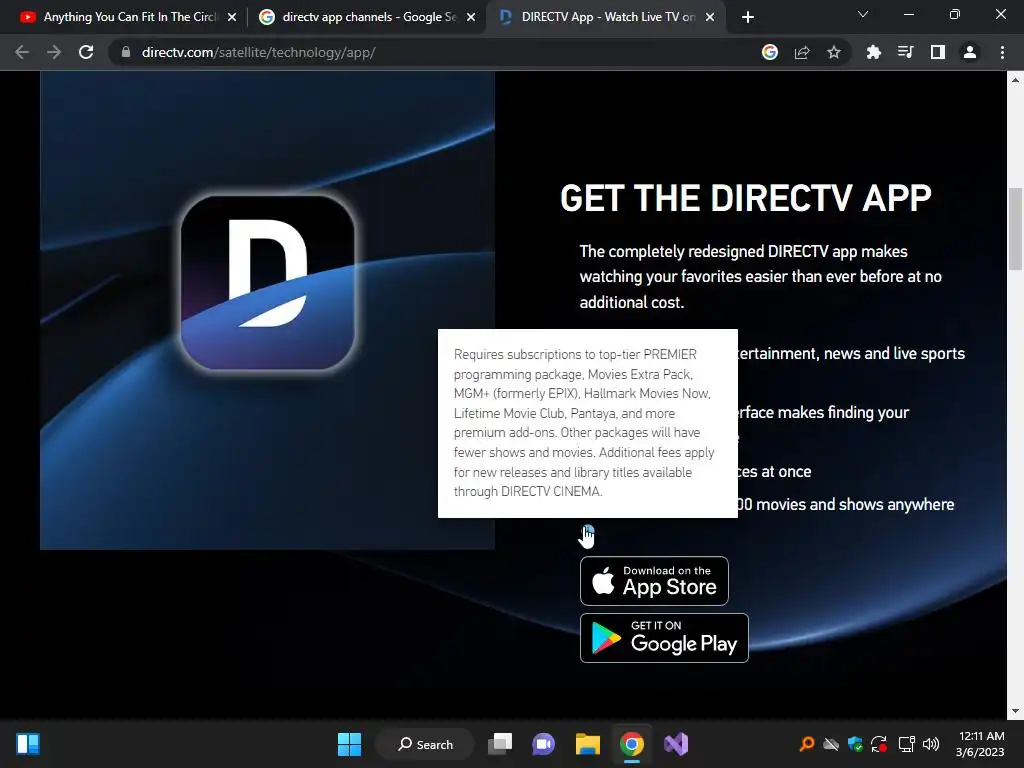1024x768 pixels.
Task: Click tooltip text 'Requires subscriptions to top-tier PREMIER'
Action: click(x=575, y=355)
